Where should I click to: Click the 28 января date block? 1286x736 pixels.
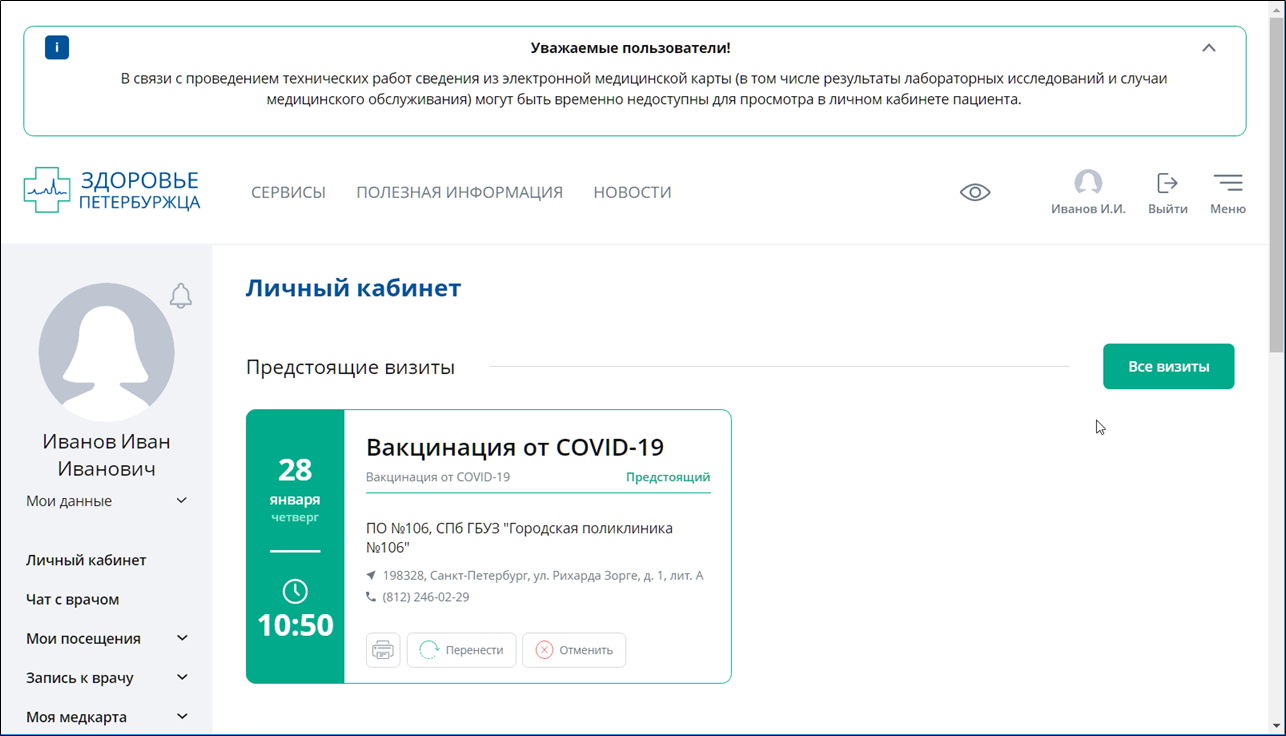click(295, 488)
